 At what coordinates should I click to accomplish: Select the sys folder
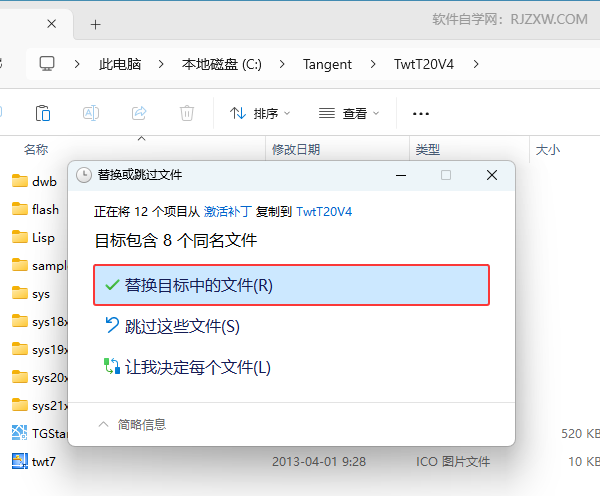tap(31, 294)
